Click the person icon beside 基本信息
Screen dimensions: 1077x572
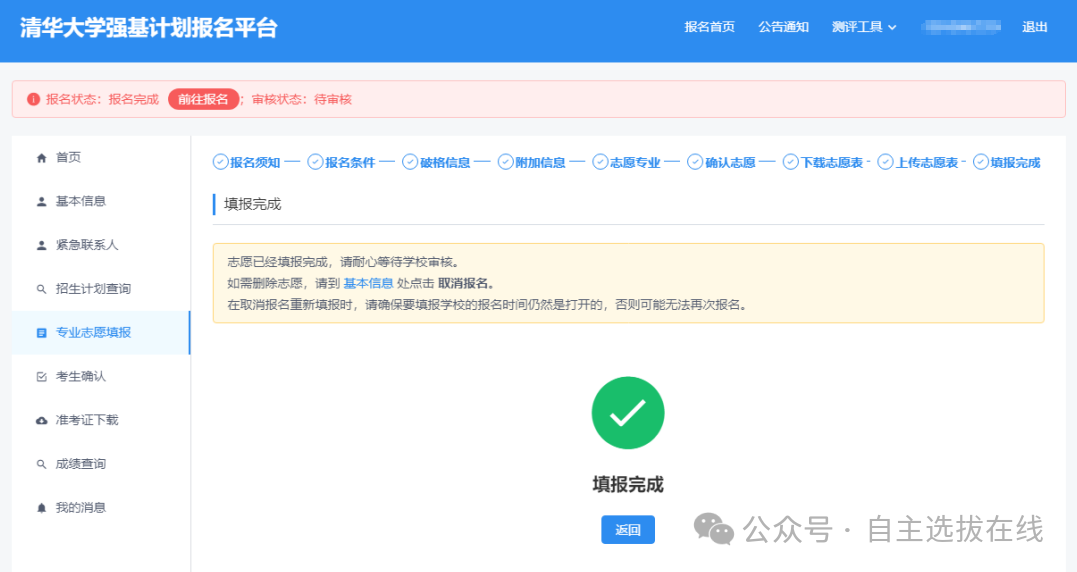[x=41, y=201]
